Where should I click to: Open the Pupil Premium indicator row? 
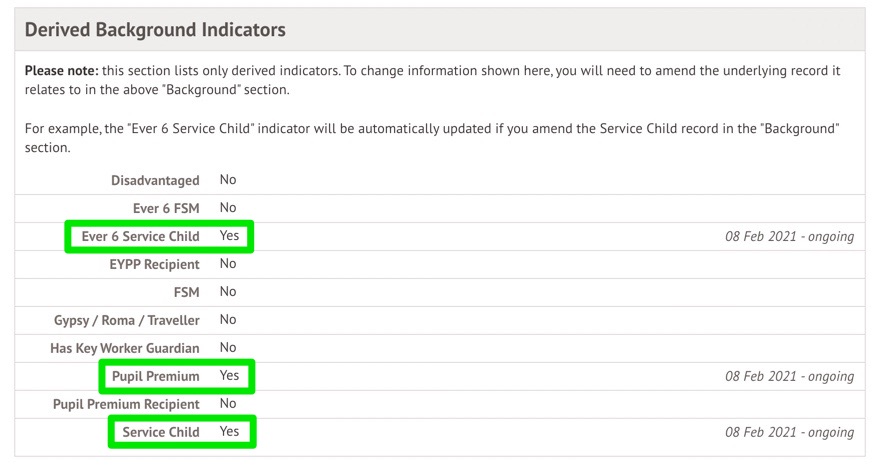click(x=157, y=376)
